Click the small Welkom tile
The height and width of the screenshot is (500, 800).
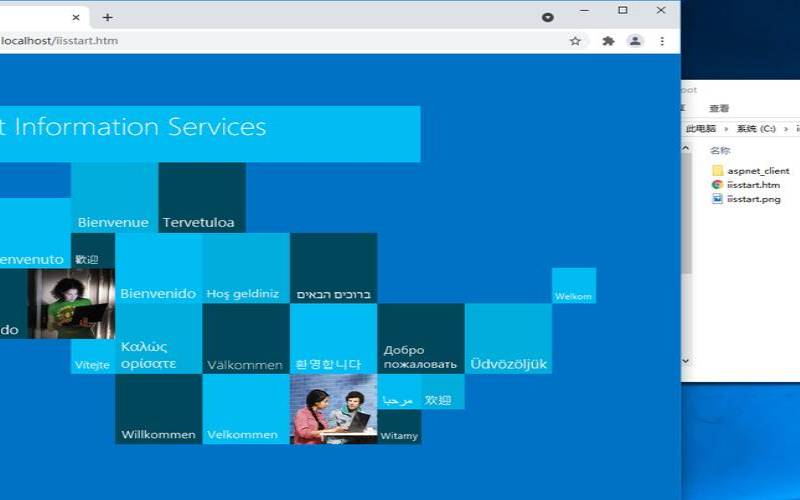click(x=574, y=286)
